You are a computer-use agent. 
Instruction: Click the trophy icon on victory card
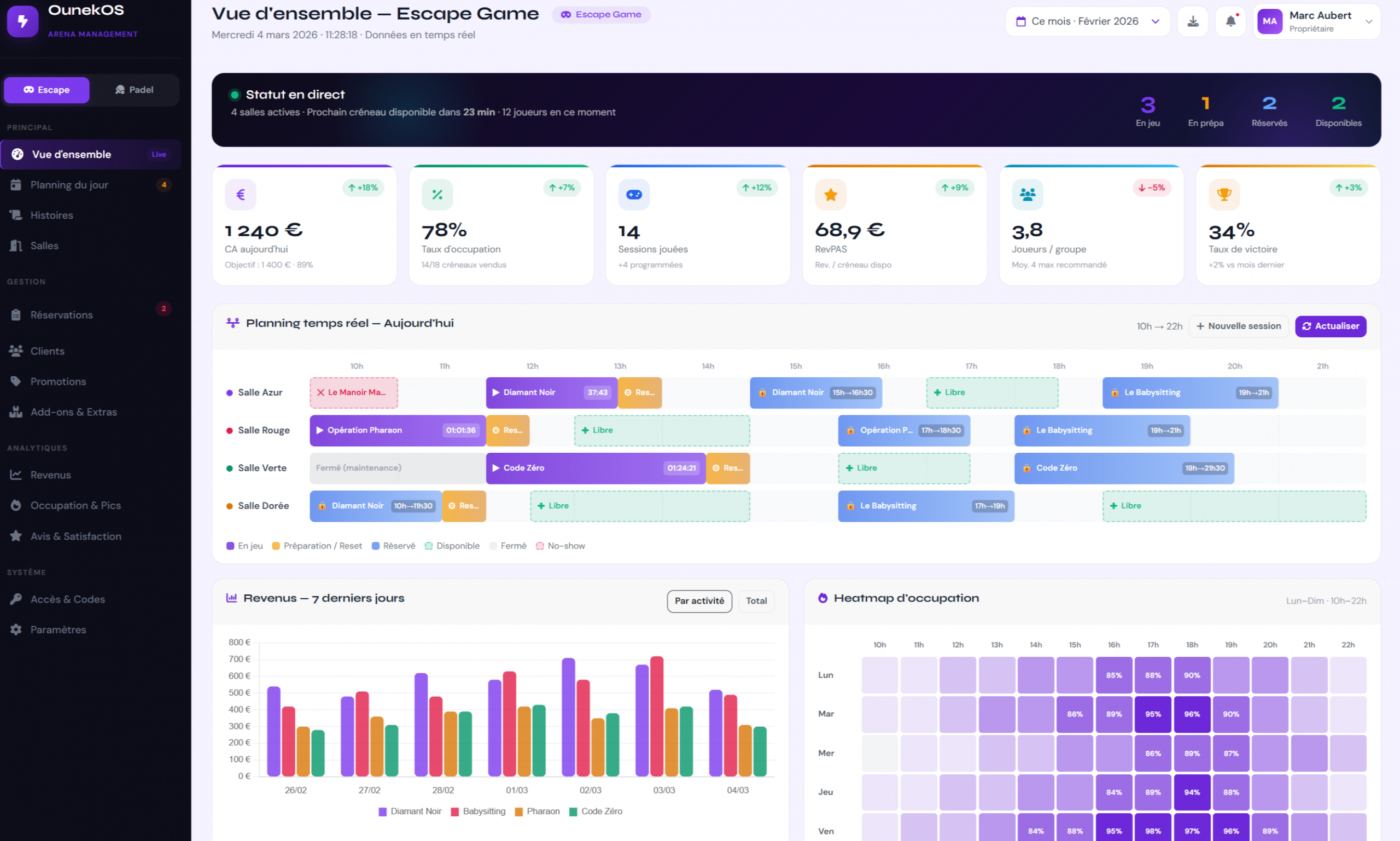1224,194
